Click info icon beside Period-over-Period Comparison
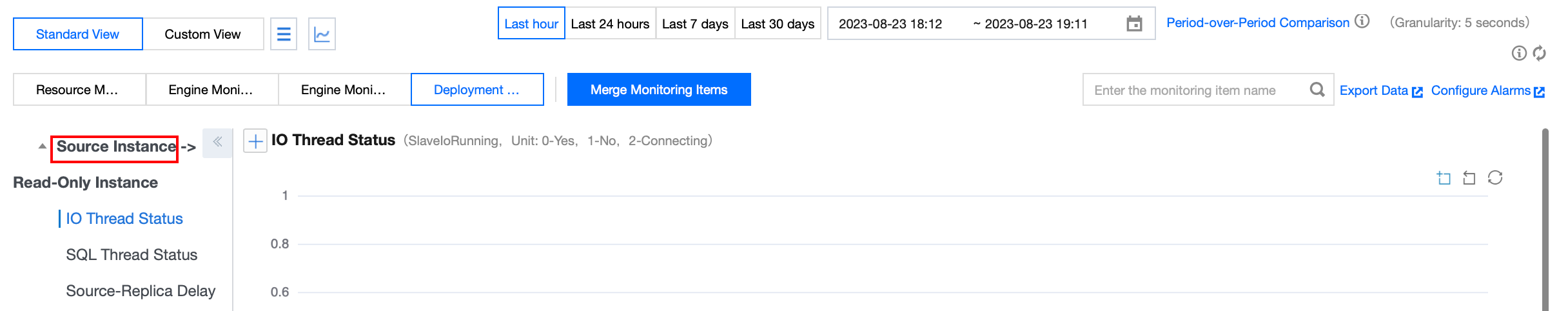Image resolution: width=1568 pixels, height=311 pixels. 1362,21
